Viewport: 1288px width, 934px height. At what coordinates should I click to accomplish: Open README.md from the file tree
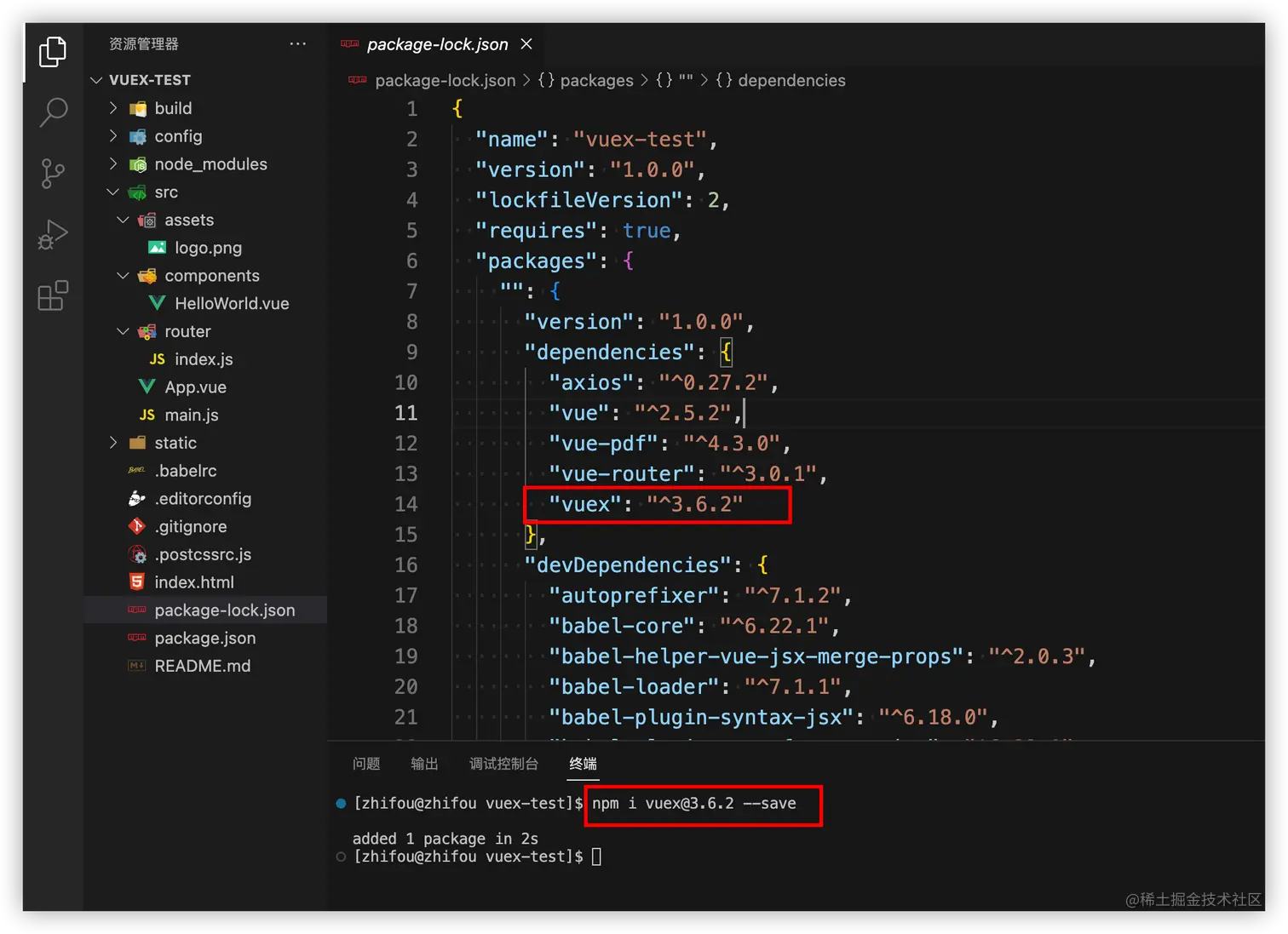[x=203, y=666]
